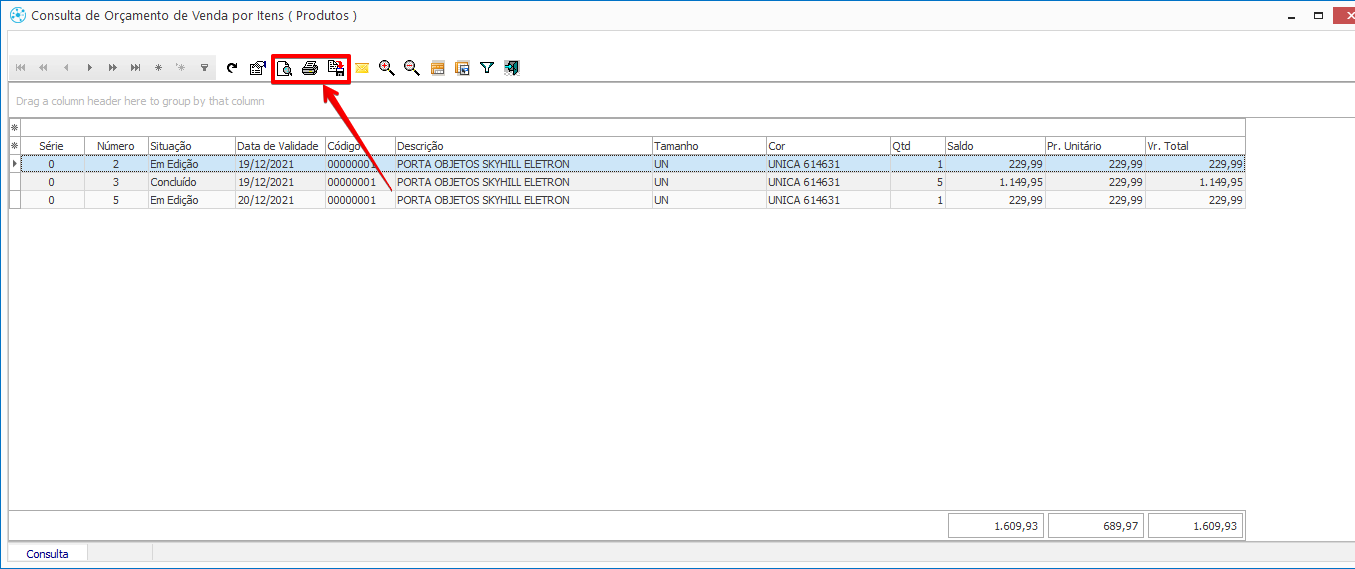Viewport: 1355px width, 569px height.
Task: Click the insert record asterisk button
Action: (158, 68)
